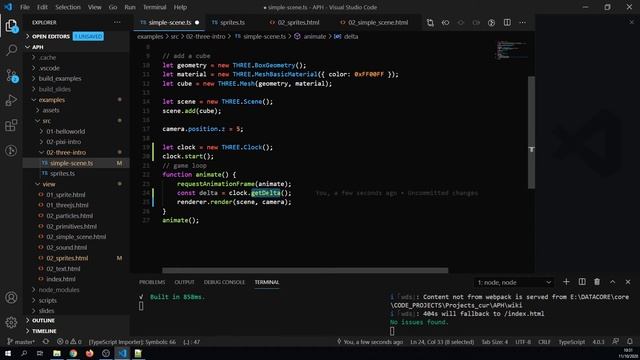The height and width of the screenshot is (360, 640).
Task: Open sprites.ts in the explorer tree
Action: [62, 173]
